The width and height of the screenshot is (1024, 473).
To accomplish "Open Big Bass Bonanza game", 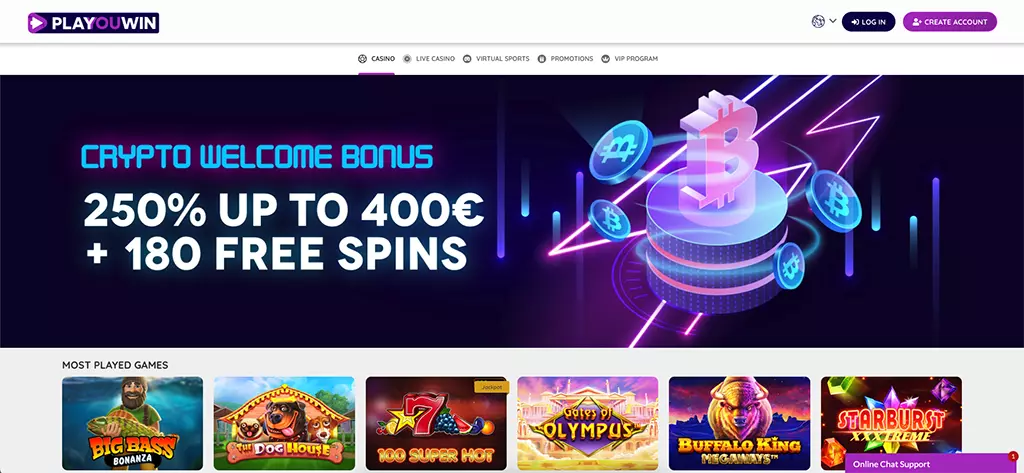I will coord(133,423).
